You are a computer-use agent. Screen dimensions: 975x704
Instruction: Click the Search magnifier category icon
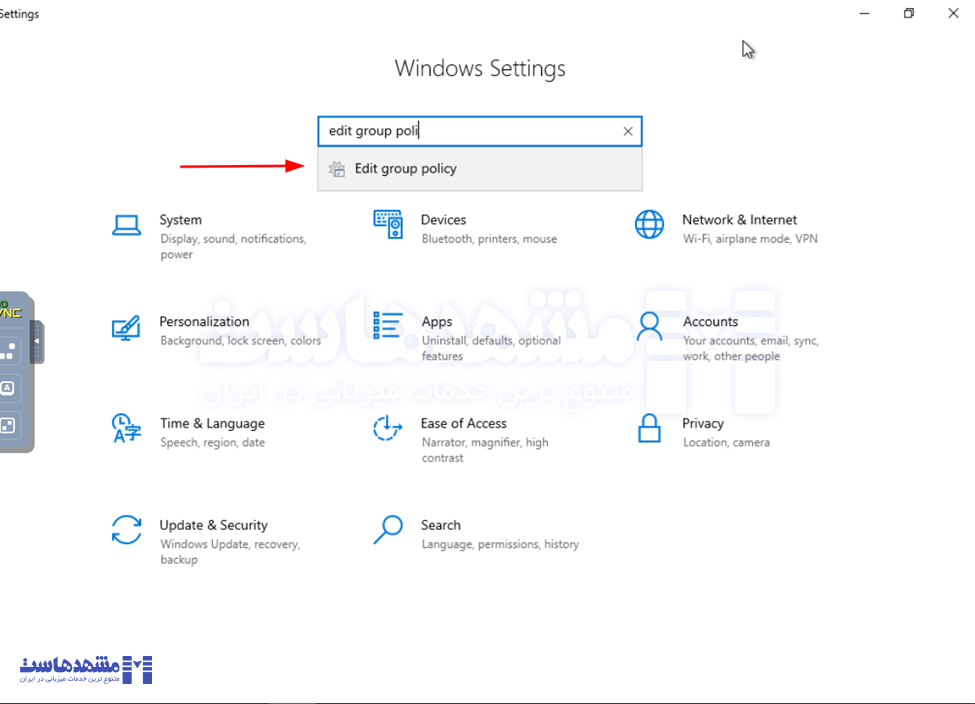click(x=387, y=530)
